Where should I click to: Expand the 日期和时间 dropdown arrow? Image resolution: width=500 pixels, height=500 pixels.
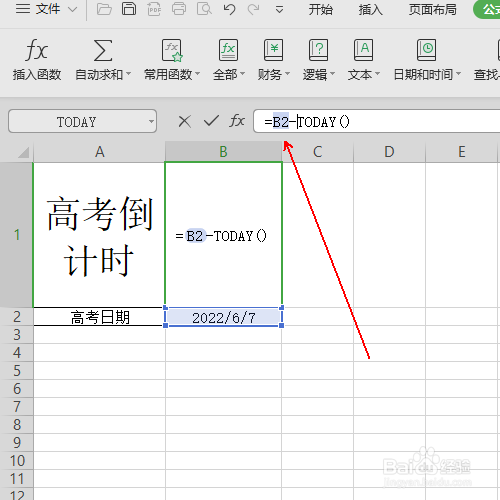458,73
